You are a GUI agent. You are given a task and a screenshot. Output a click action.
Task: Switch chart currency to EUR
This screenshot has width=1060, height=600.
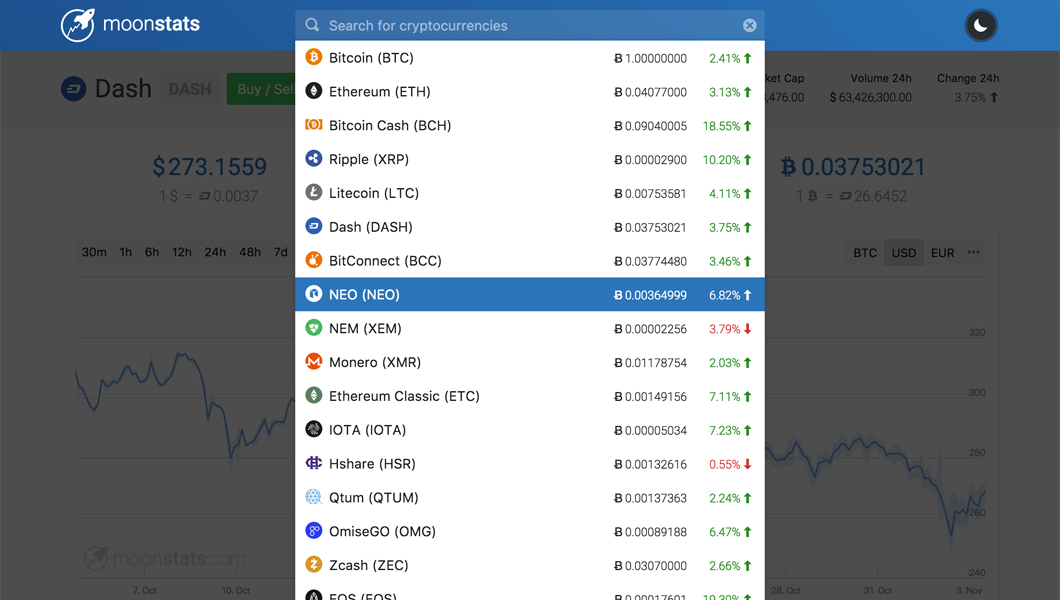pos(942,253)
